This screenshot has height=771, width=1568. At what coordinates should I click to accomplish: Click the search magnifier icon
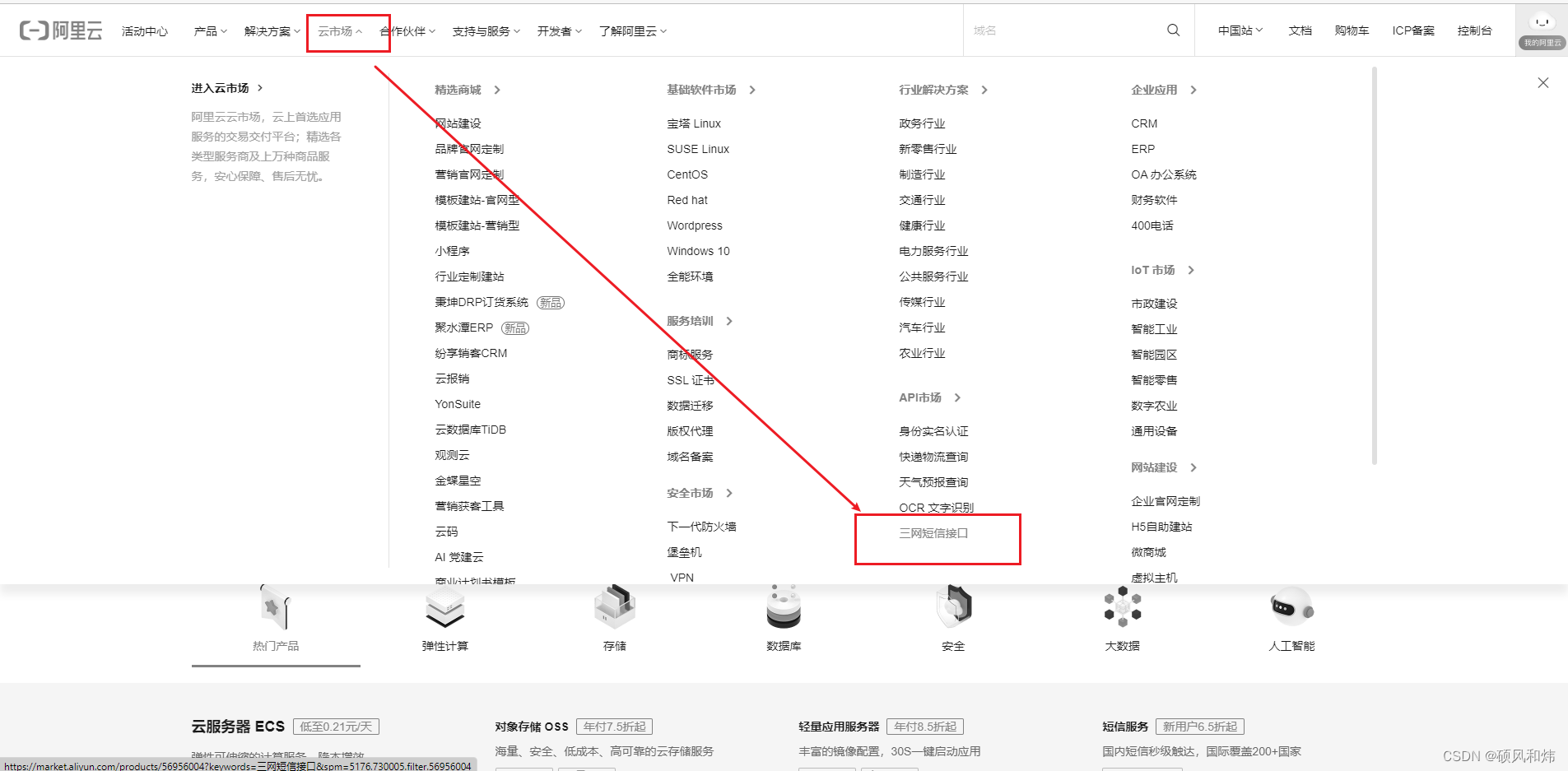click(1173, 30)
